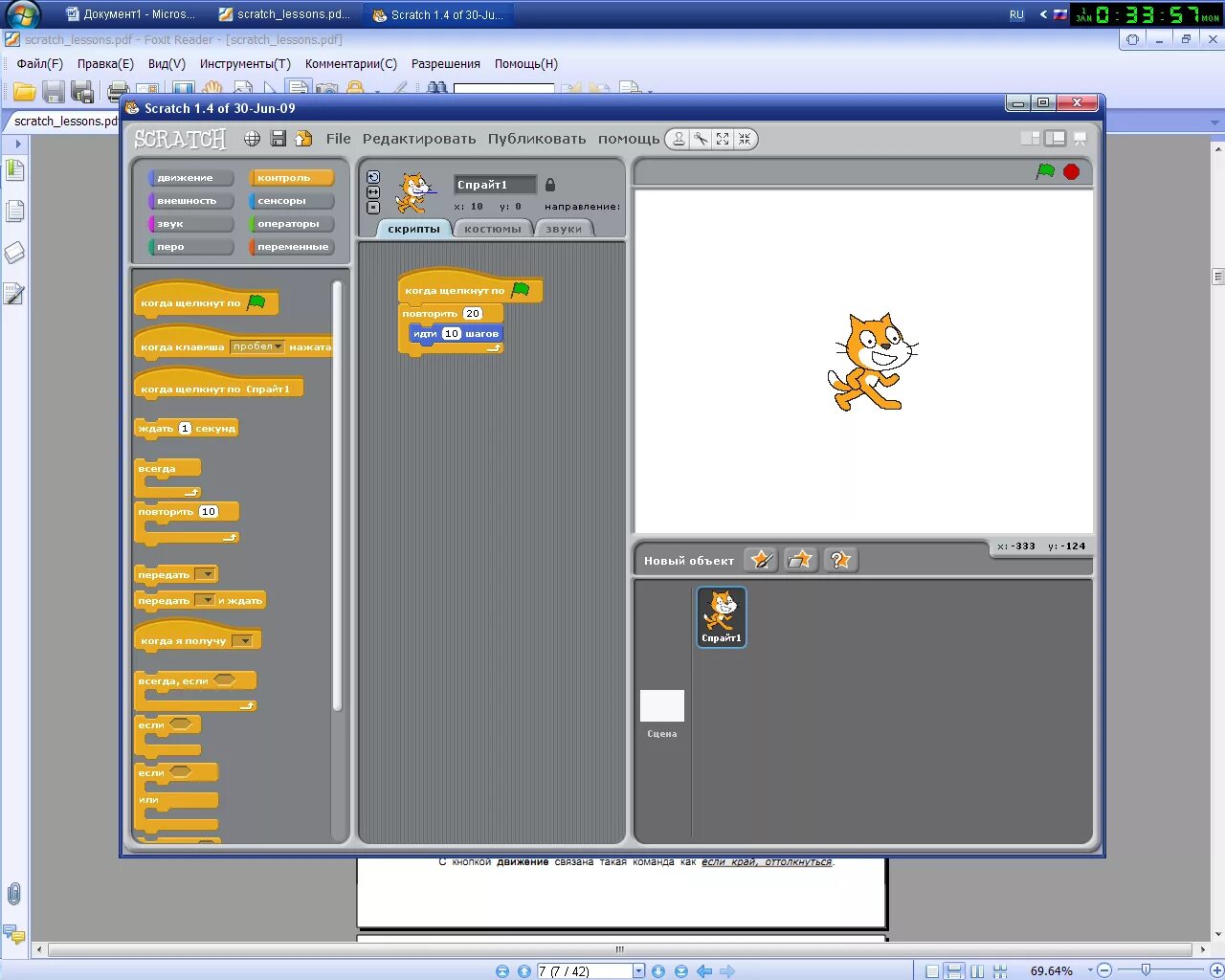Open the сенсоры blocks category
This screenshot has width=1225, height=980.
(x=291, y=201)
